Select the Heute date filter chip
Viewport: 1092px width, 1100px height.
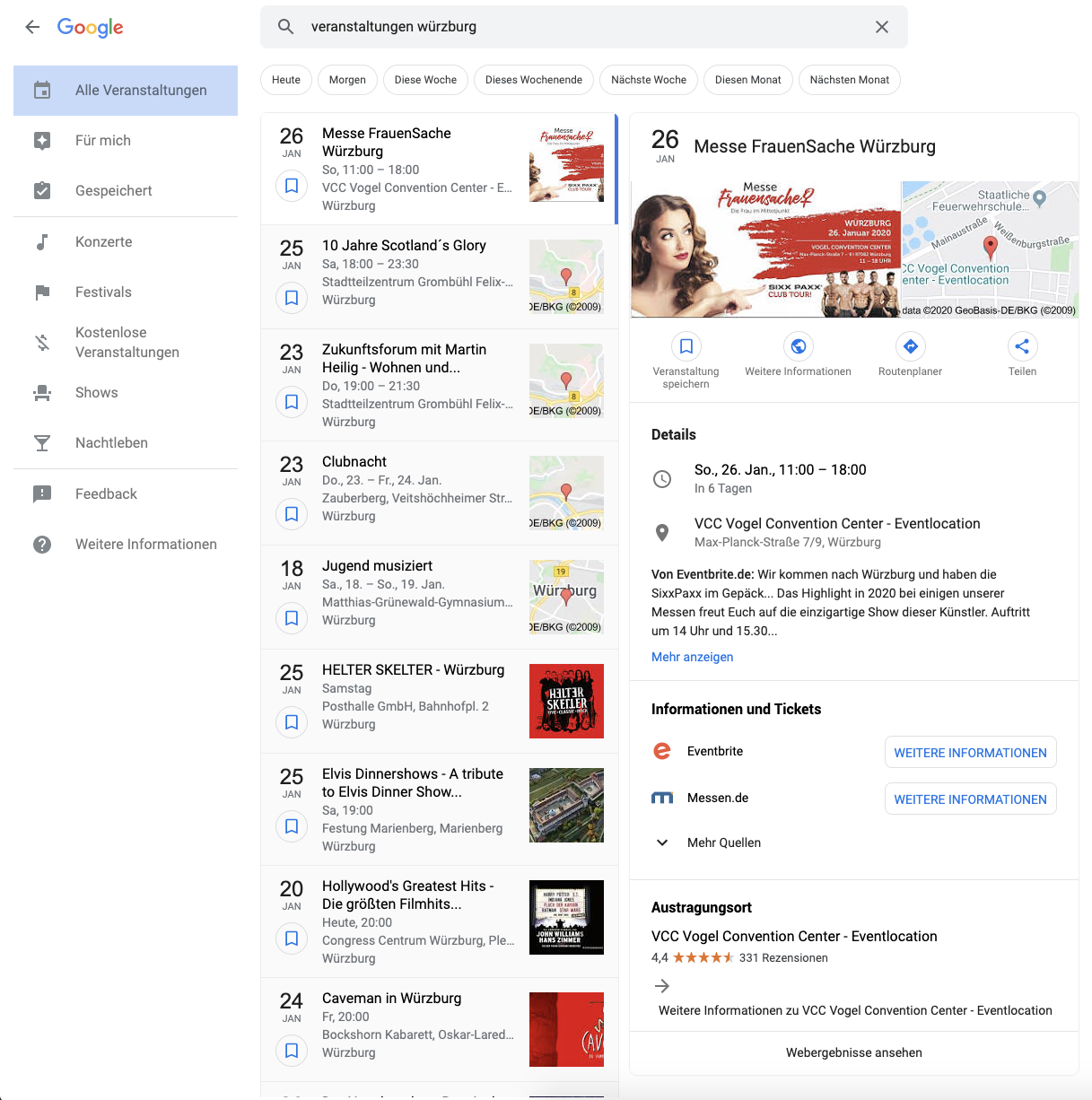point(286,80)
